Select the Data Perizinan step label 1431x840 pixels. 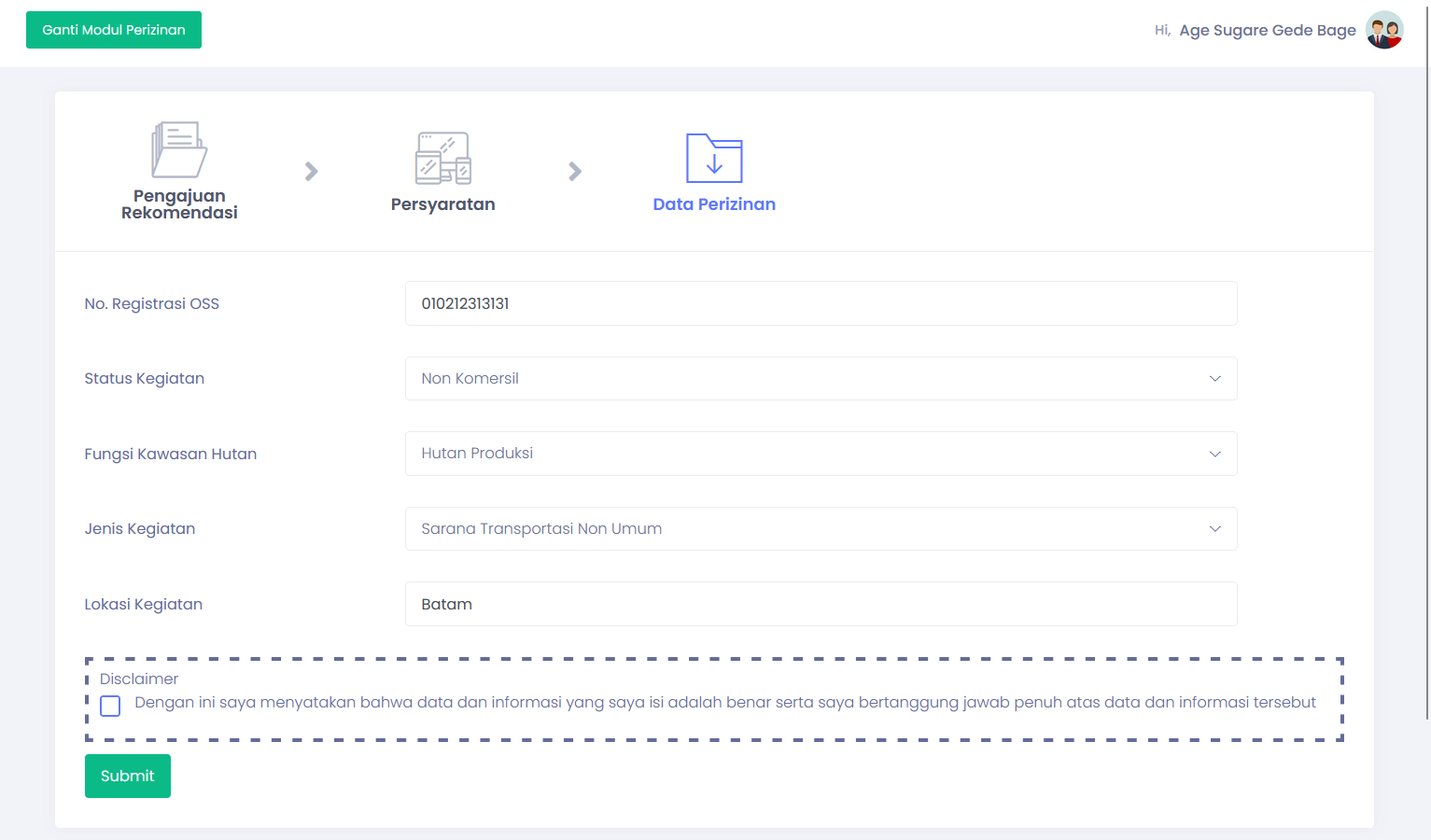coord(714,204)
